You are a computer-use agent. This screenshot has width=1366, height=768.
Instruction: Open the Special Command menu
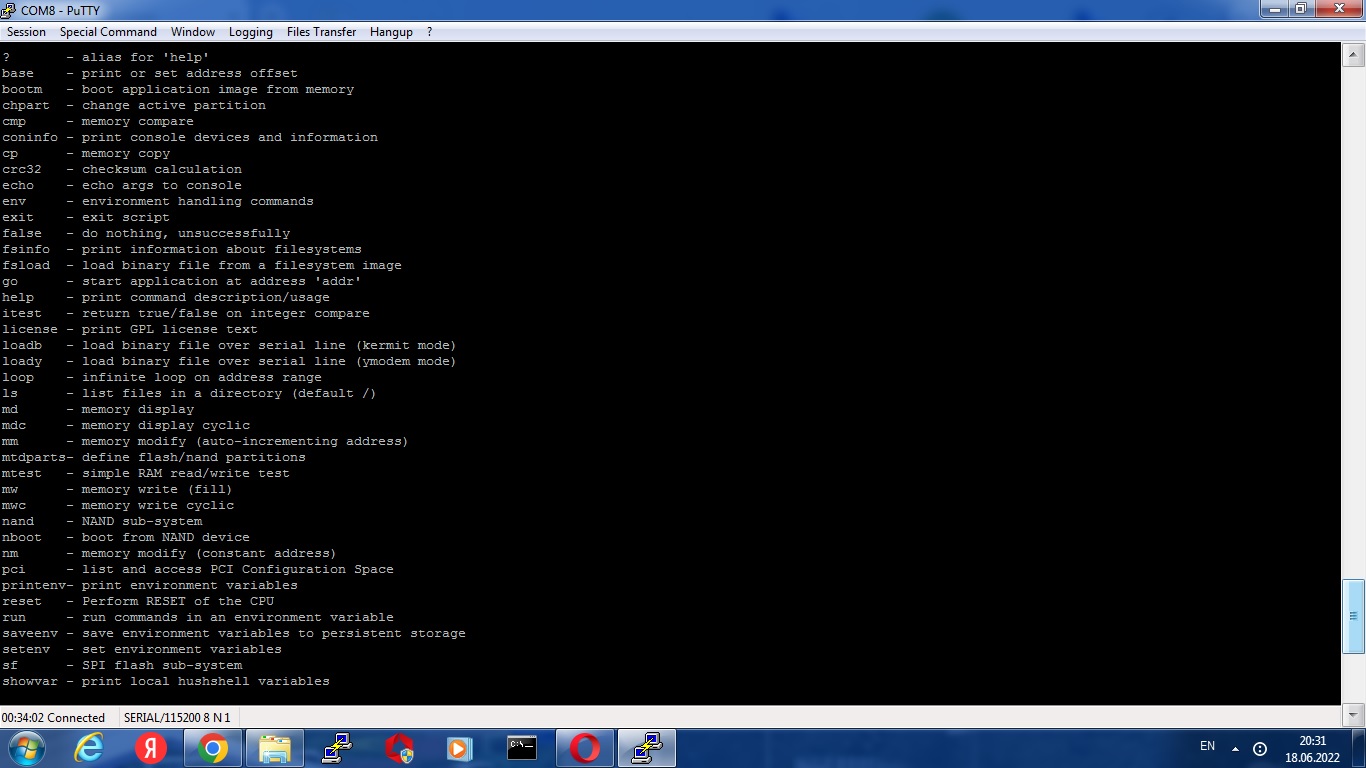click(108, 32)
